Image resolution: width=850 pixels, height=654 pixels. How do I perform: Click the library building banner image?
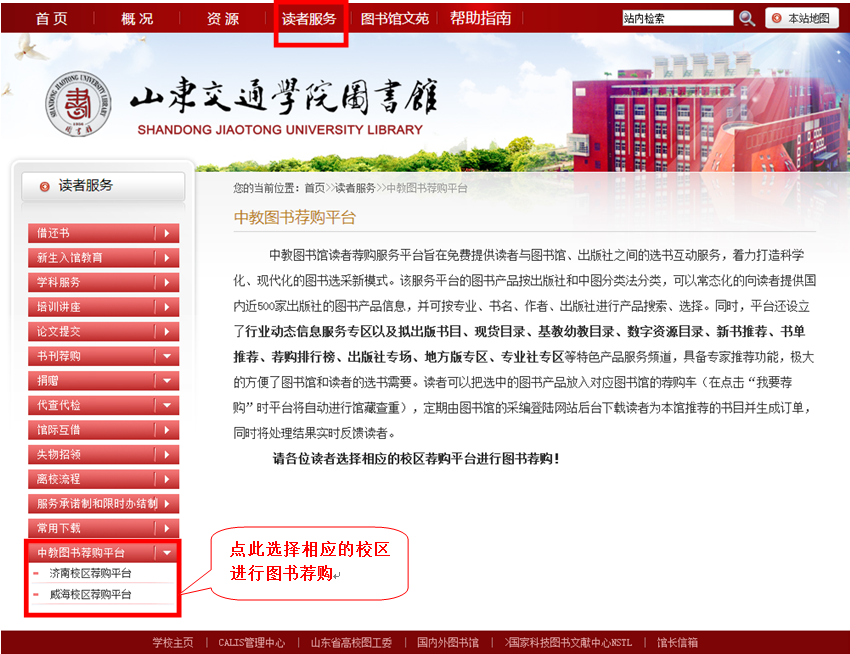coord(710,111)
